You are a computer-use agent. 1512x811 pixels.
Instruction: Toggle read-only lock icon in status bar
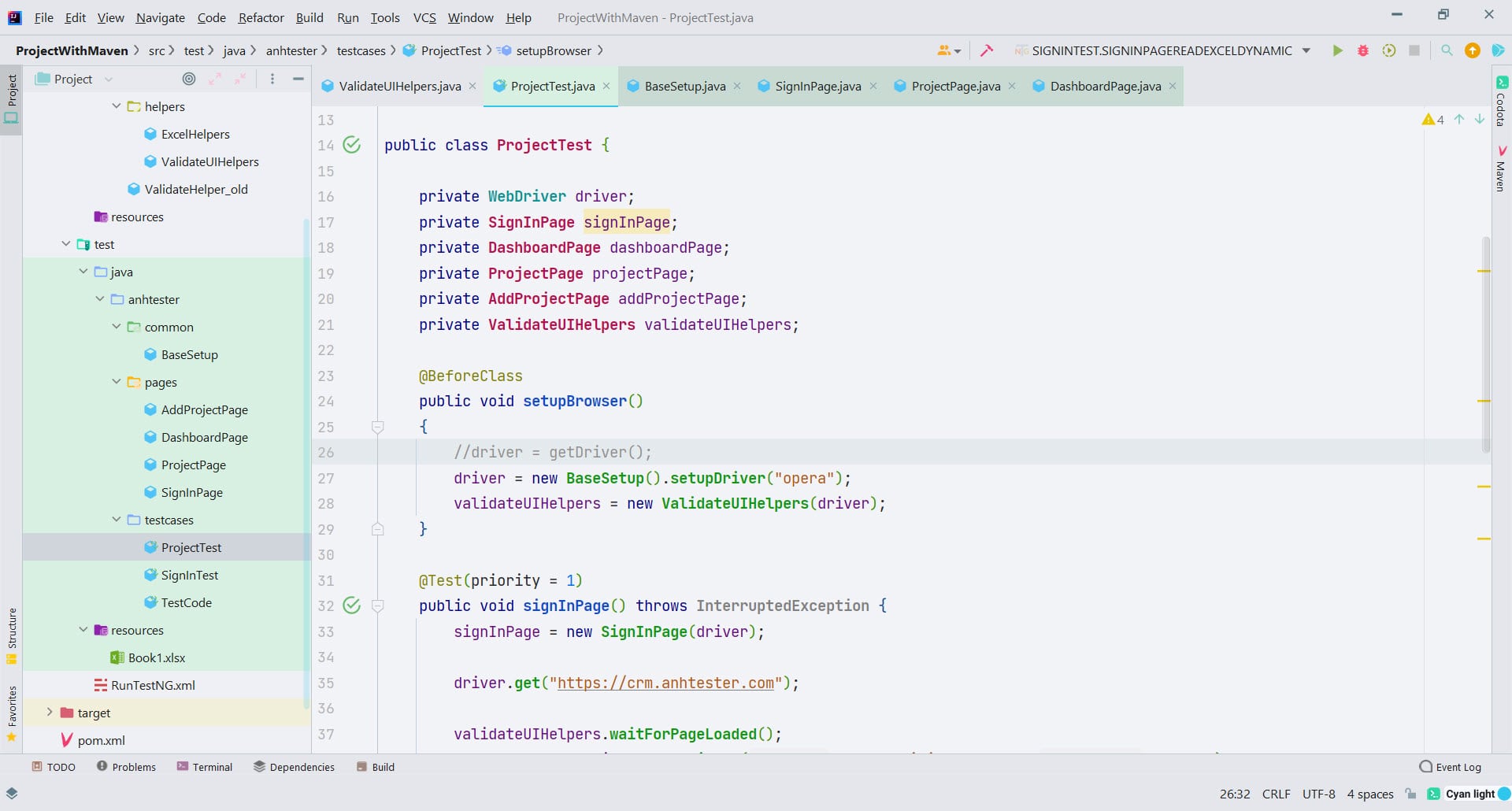[1410, 794]
